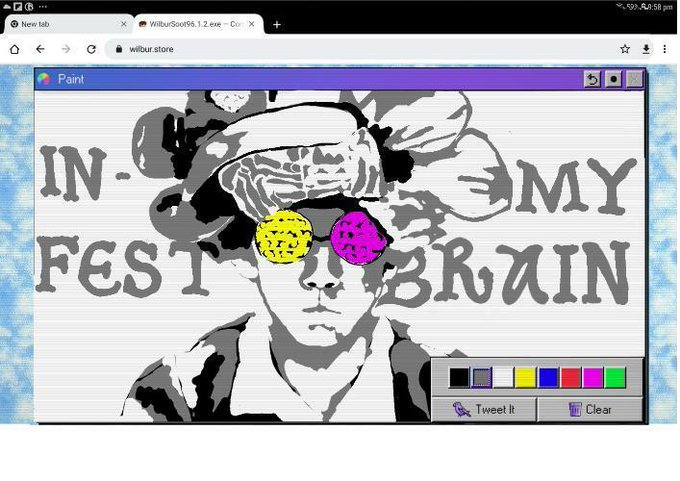The image size is (680, 481).
Task: Select the WilburSoot96.1.2.exe browser tab
Action: tap(196, 24)
